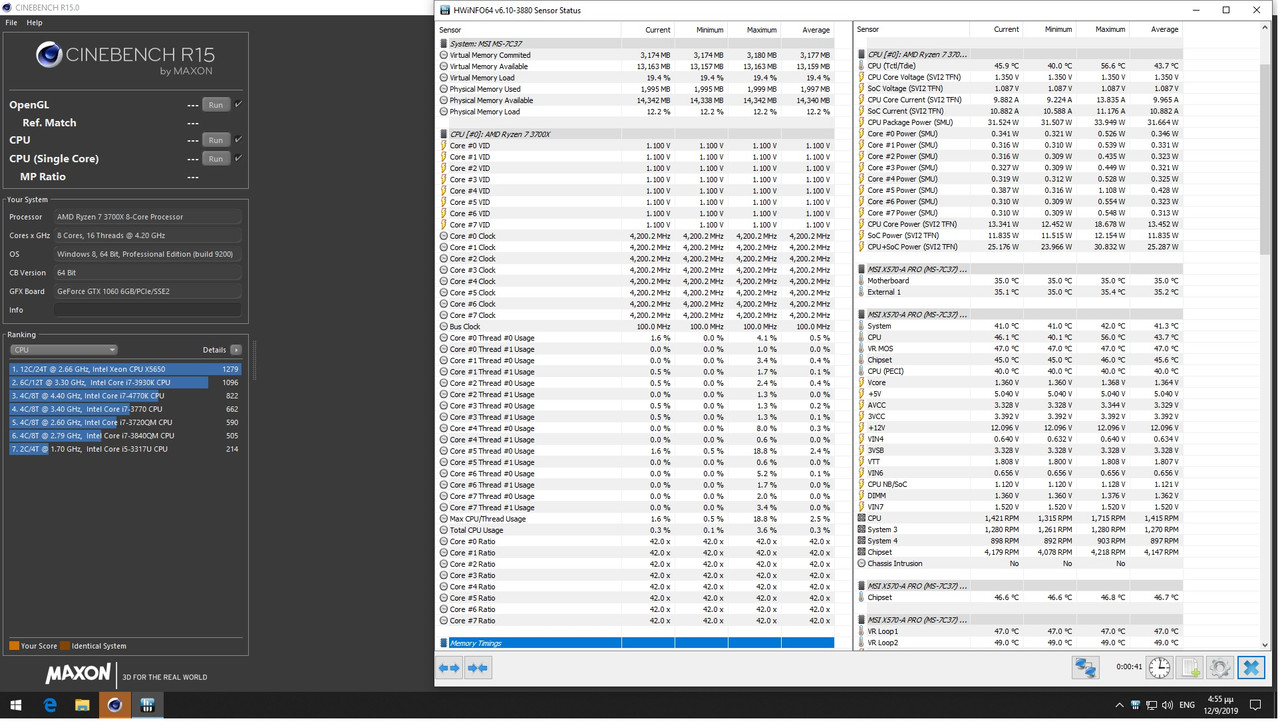Run the OpenGL benchmark
The width and height of the screenshot is (1280, 721).
[215, 104]
